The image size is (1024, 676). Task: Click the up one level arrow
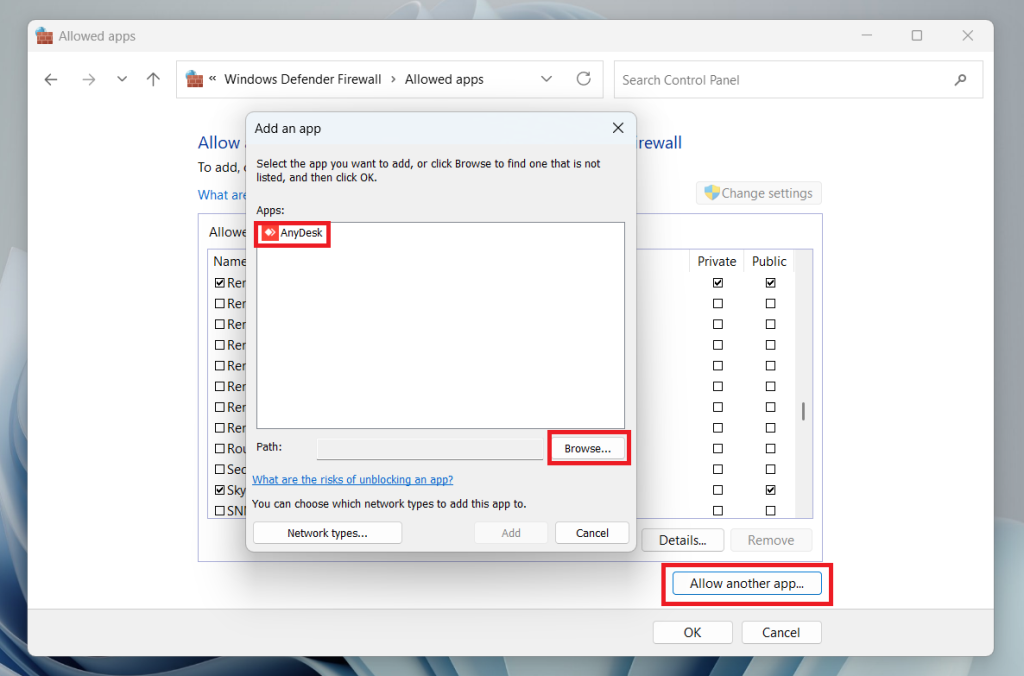point(152,79)
